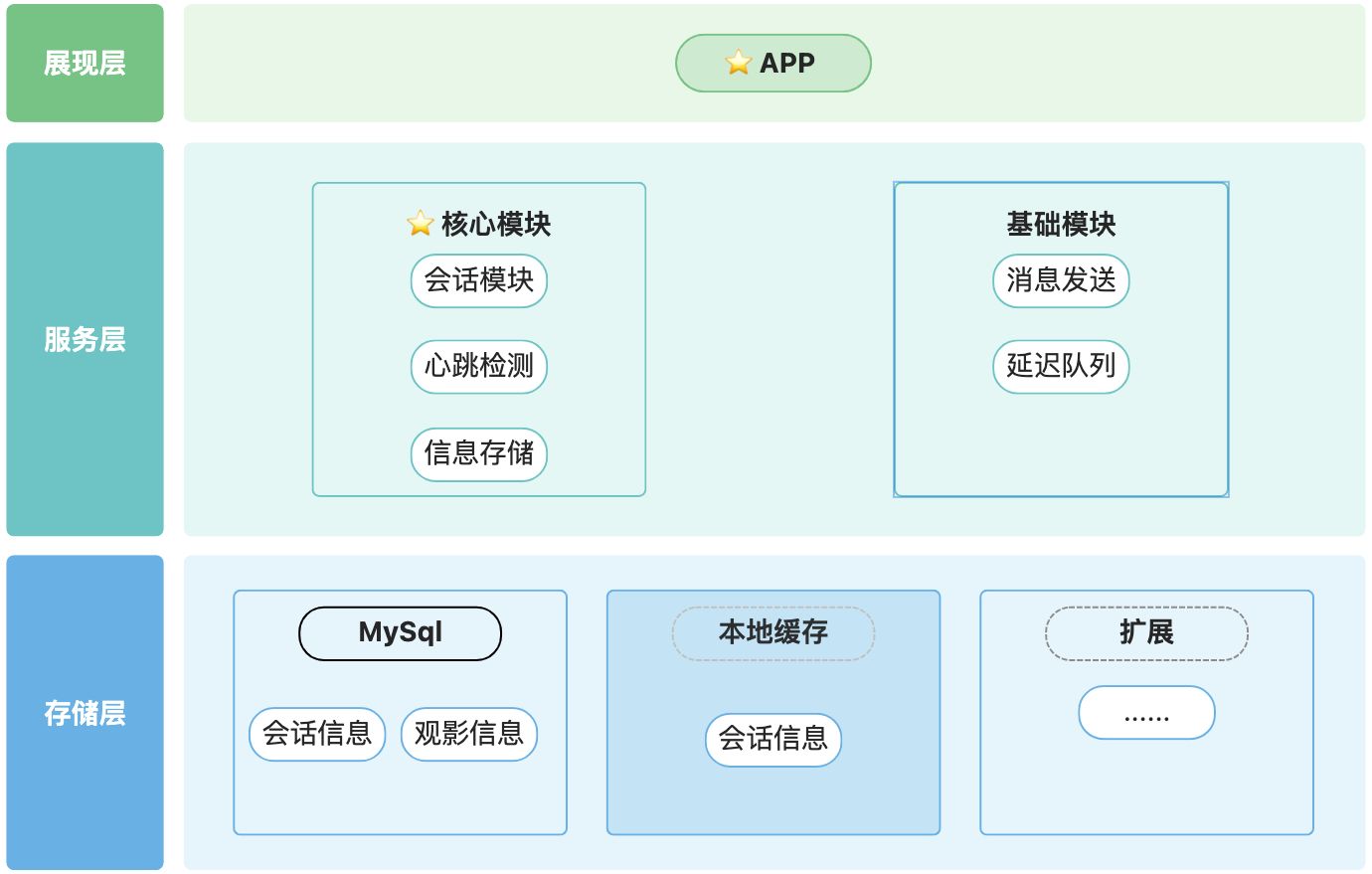Select the MySql header pill
Image resolution: width=1372 pixels, height=874 pixels.
point(400,632)
